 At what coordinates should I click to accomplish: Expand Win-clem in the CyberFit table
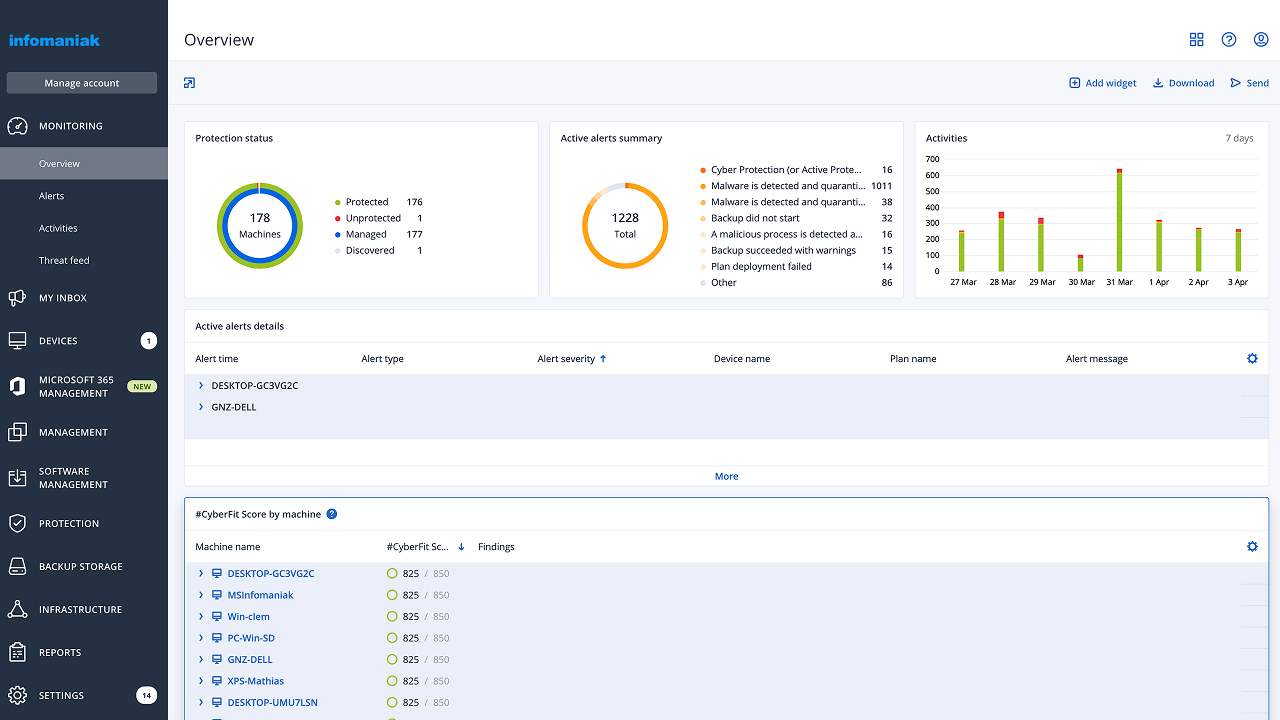click(200, 616)
